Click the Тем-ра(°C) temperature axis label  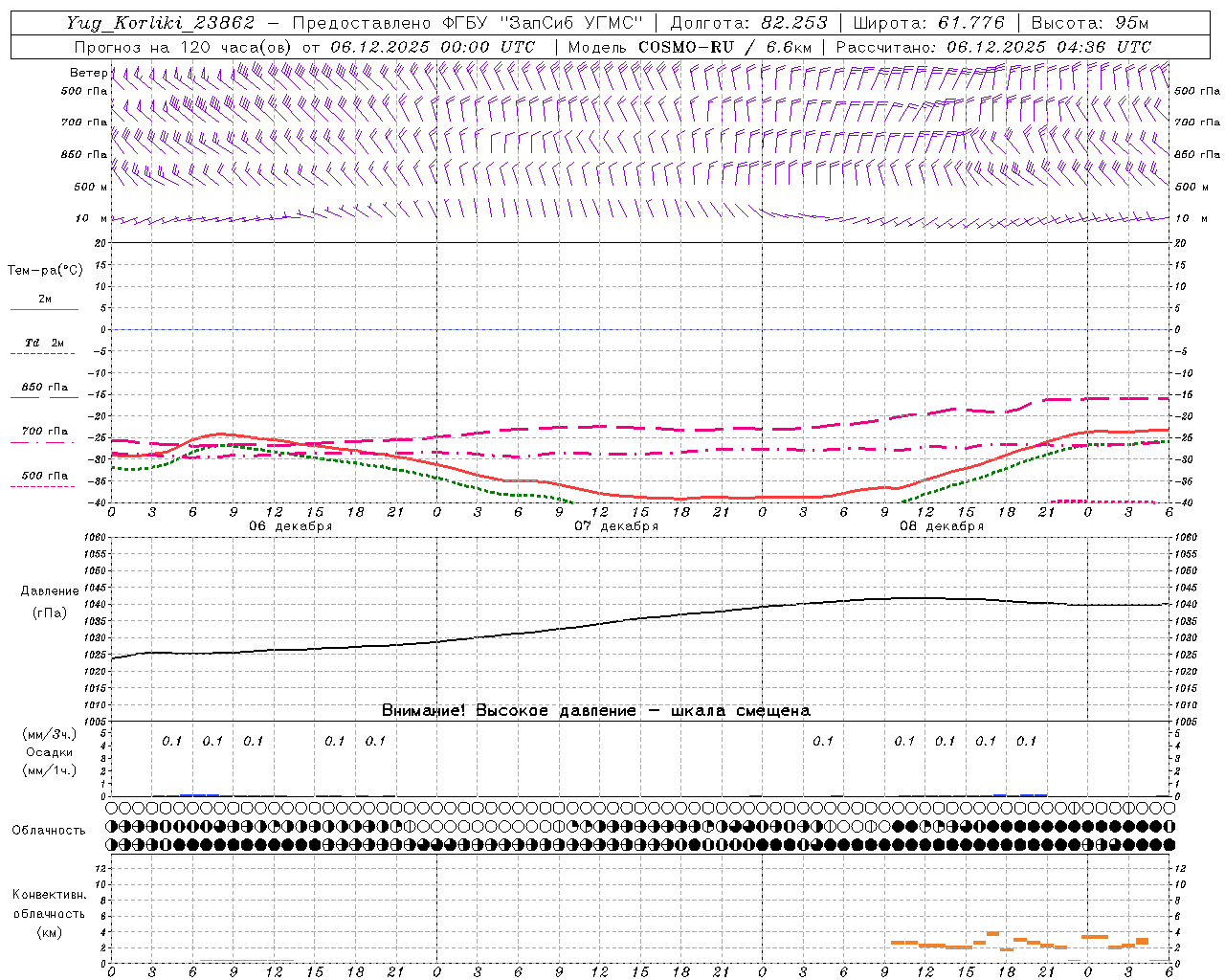(x=45, y=271)
